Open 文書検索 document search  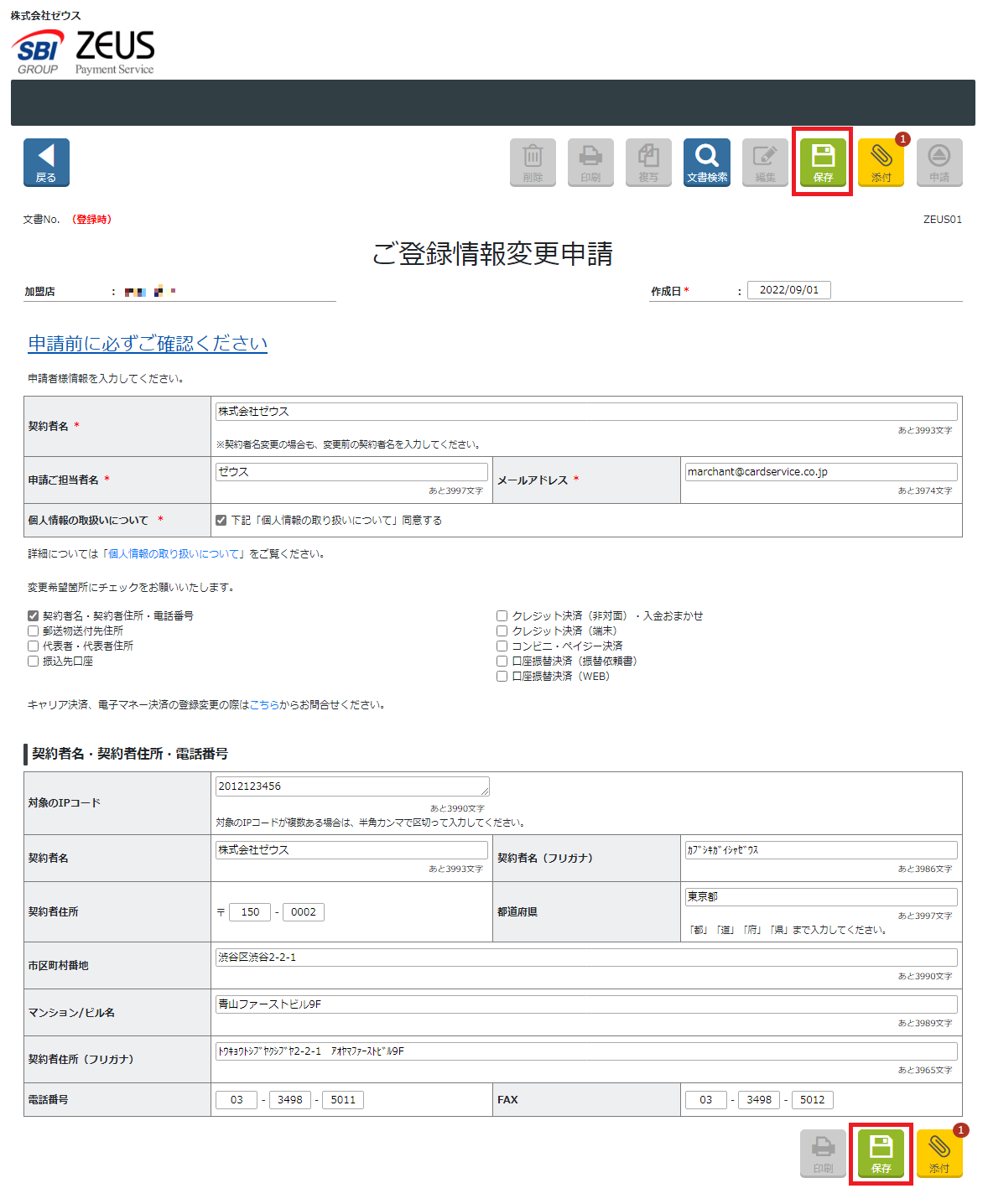705,162
